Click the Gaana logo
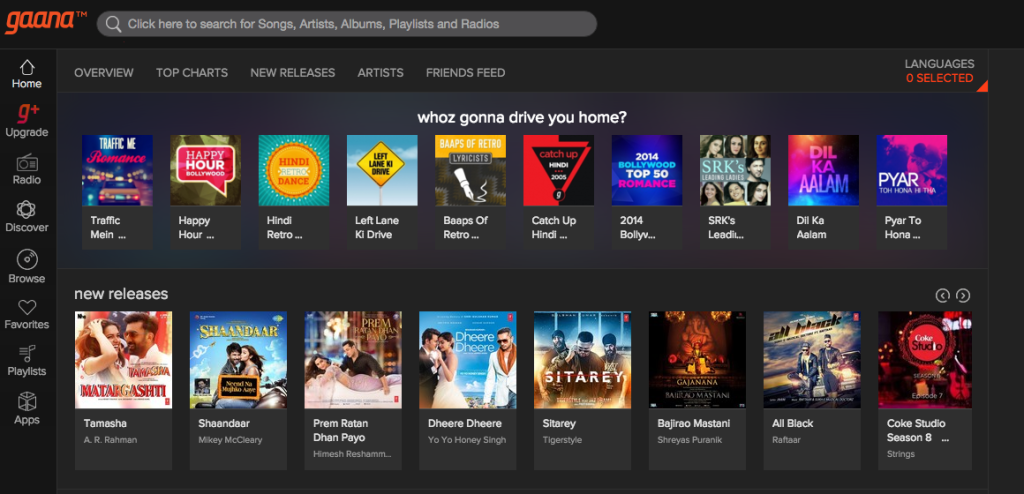This screenshot has width=1024, height=494. tap(46, 22)
